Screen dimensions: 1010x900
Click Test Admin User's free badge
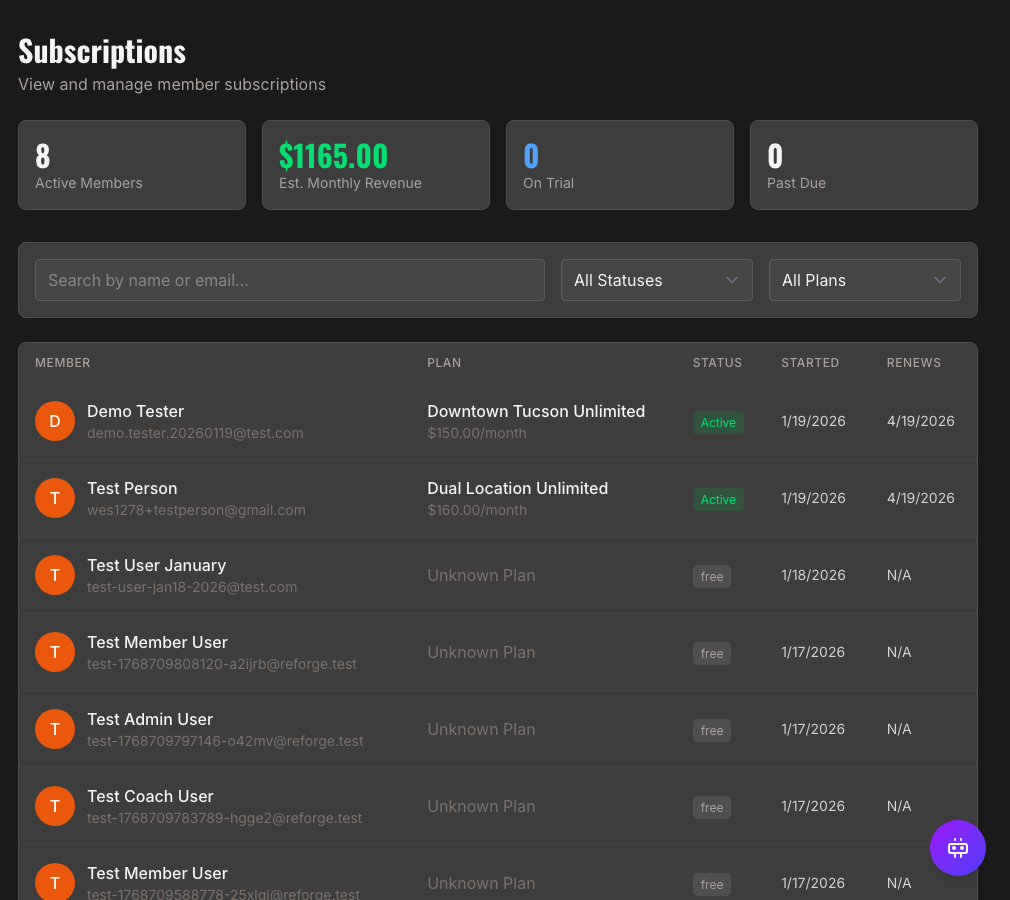[x=712, y=731]
